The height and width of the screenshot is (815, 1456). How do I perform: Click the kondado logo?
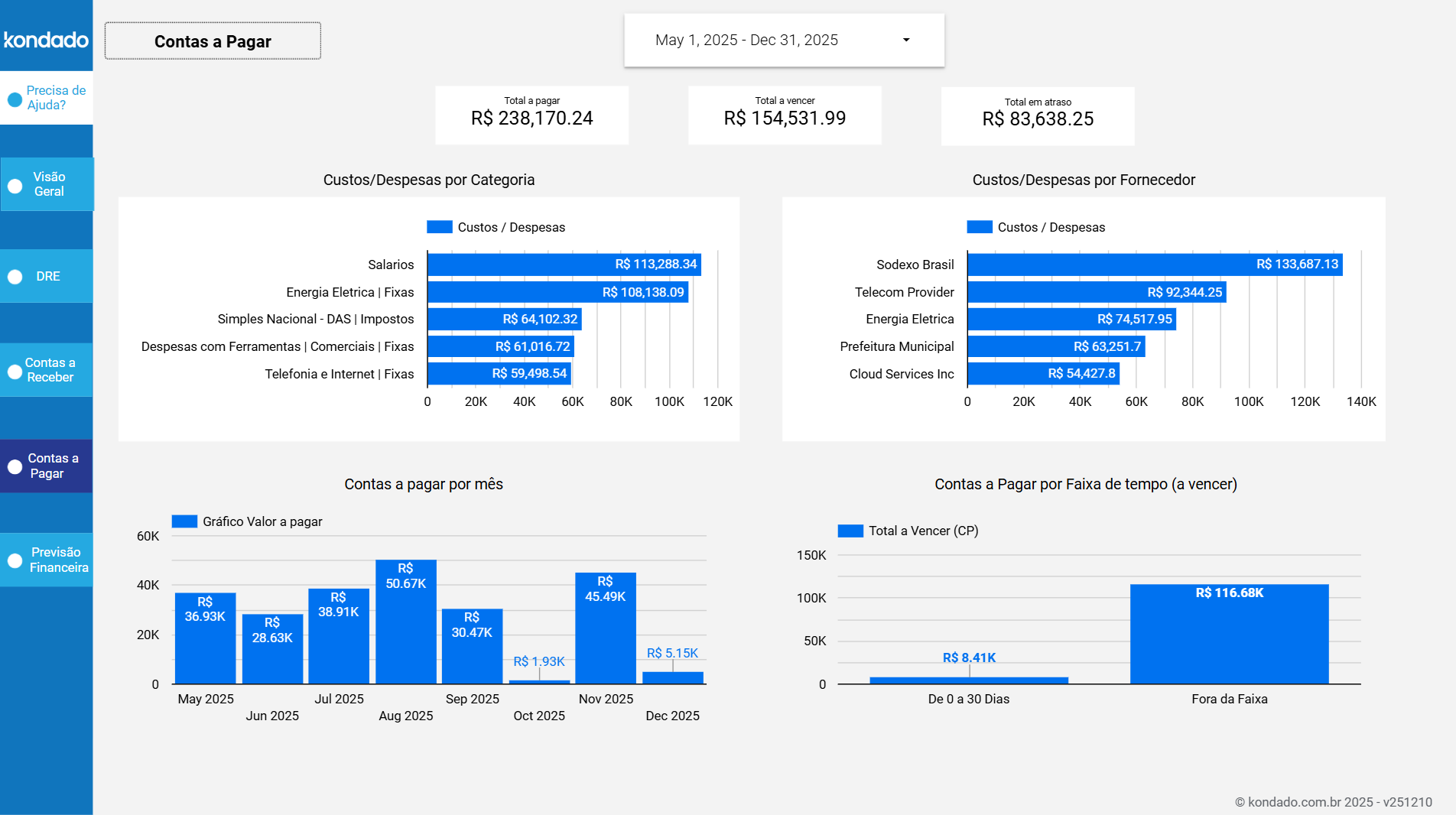pos(46,40)
